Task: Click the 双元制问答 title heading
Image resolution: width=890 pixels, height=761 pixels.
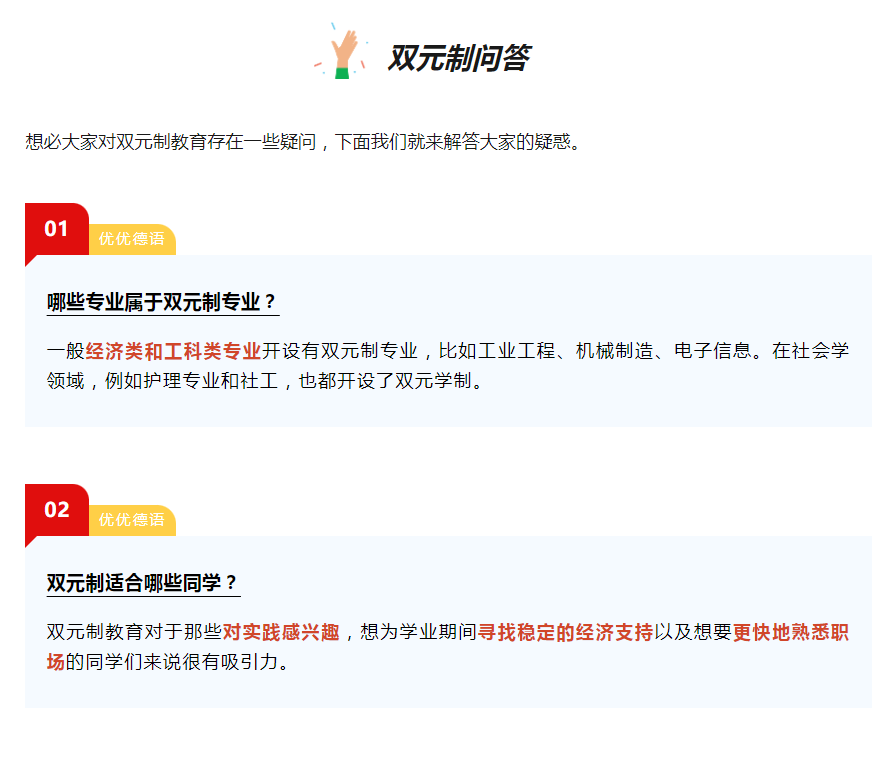Action: [459, 58]
